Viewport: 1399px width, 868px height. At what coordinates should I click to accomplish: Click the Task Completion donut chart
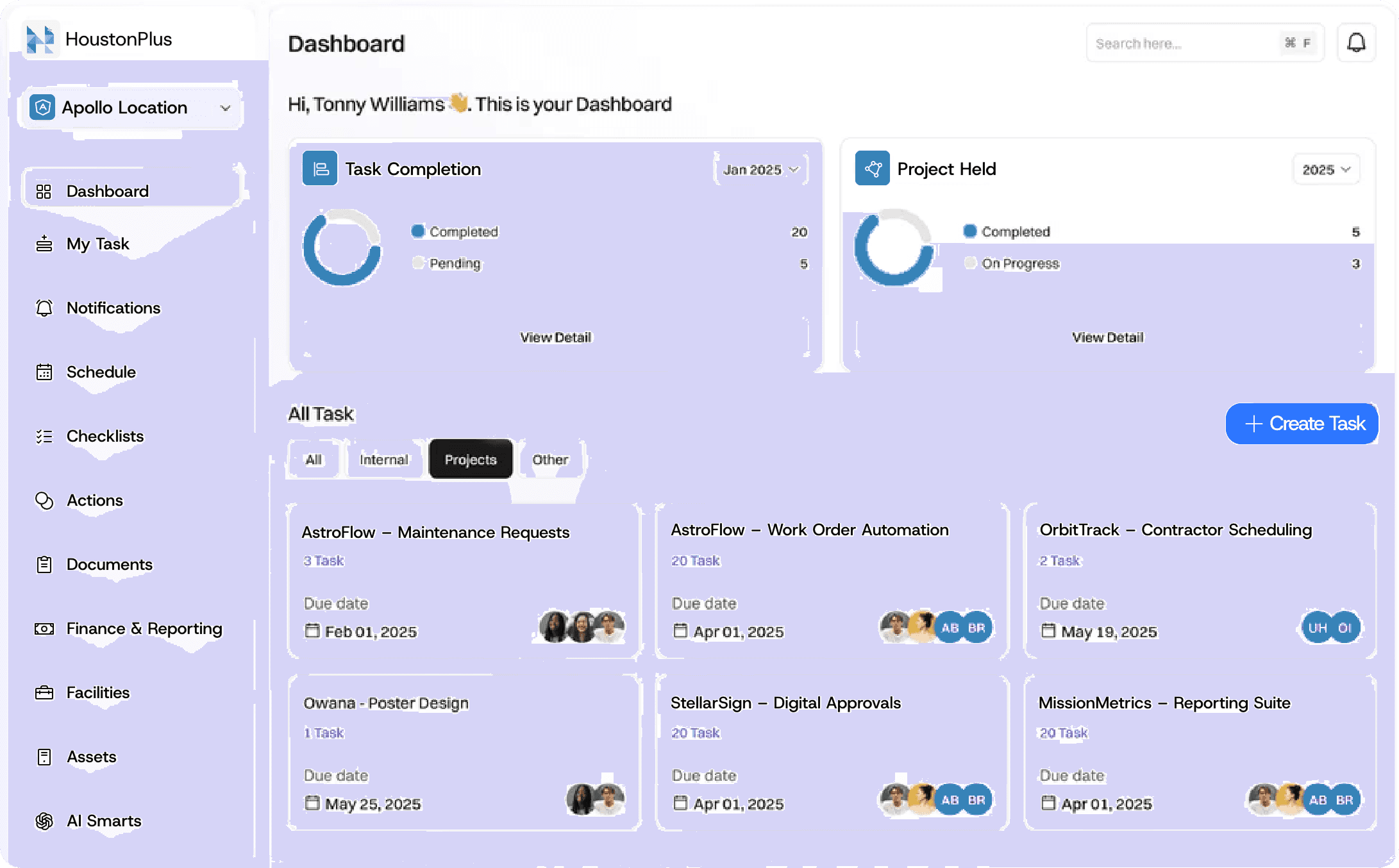pyautogui.click(x=342, y=247)
